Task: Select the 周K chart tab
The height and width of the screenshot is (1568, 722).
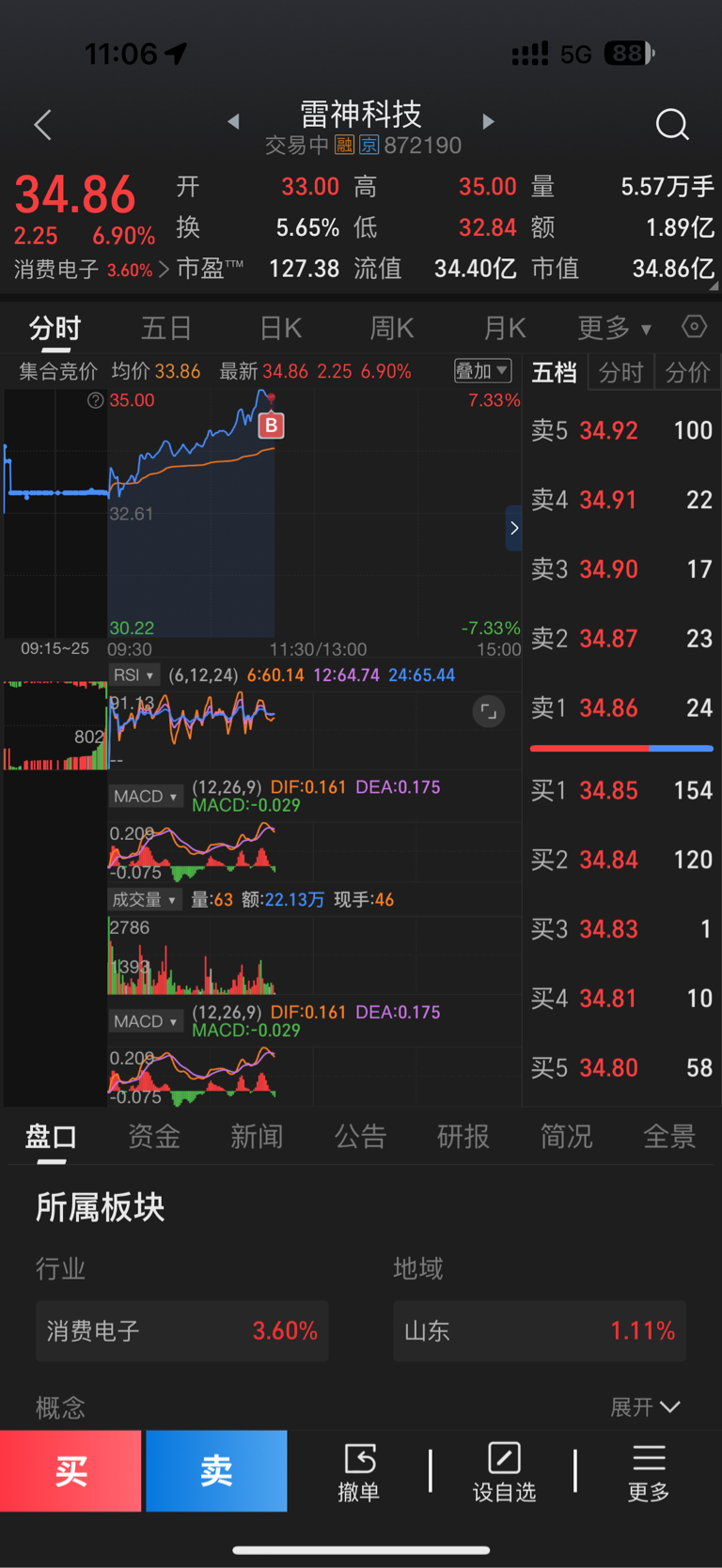Action: pyautogui.click(x=391, y=328)
